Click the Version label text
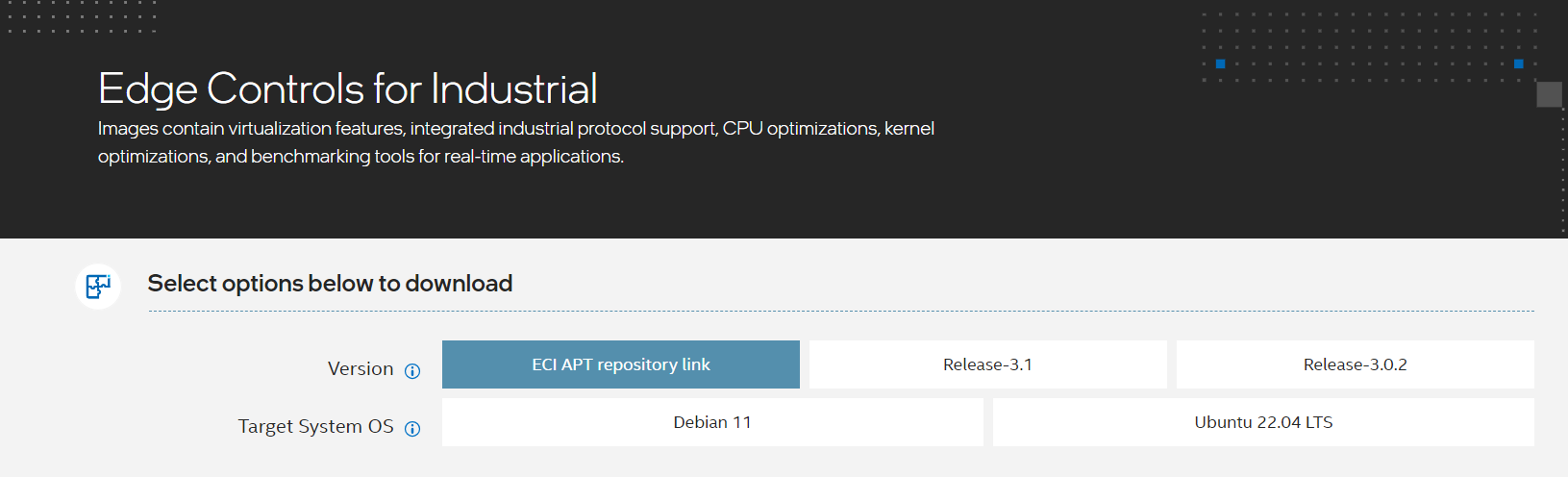Screen dimensions: 1568x477 361,369
